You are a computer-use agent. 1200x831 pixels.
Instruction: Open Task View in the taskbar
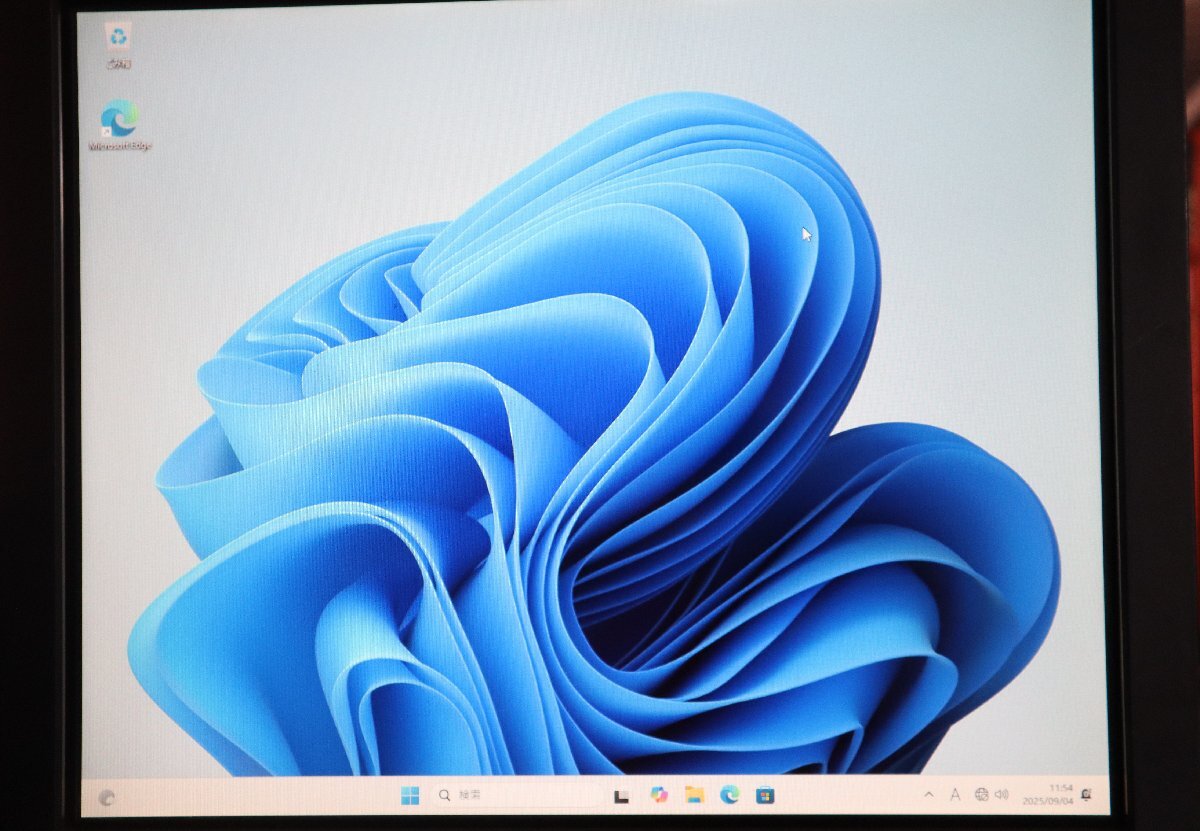tap(621, 796)
